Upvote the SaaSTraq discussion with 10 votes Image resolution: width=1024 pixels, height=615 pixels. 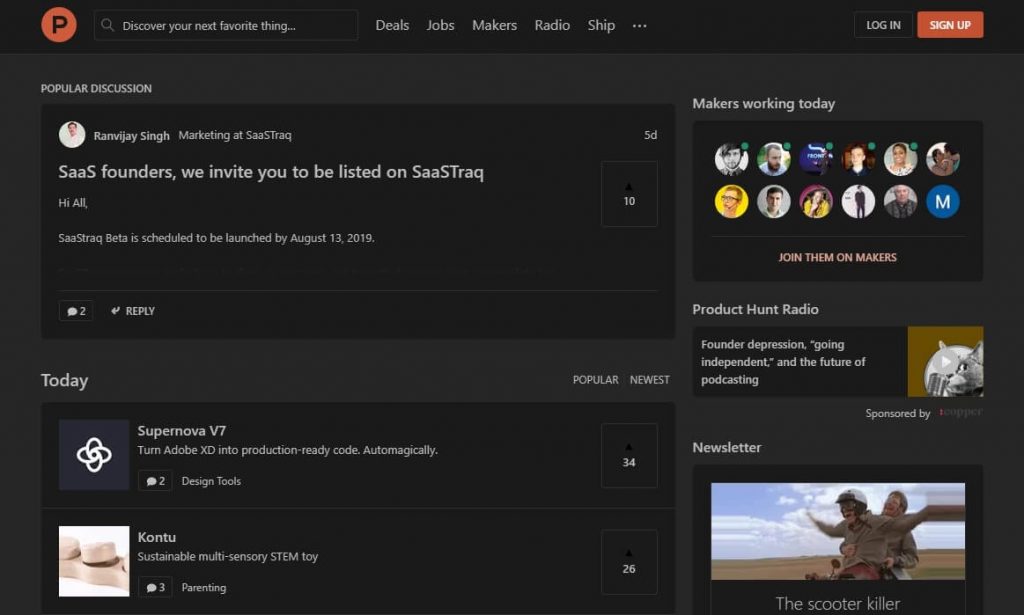coord(629,194)
